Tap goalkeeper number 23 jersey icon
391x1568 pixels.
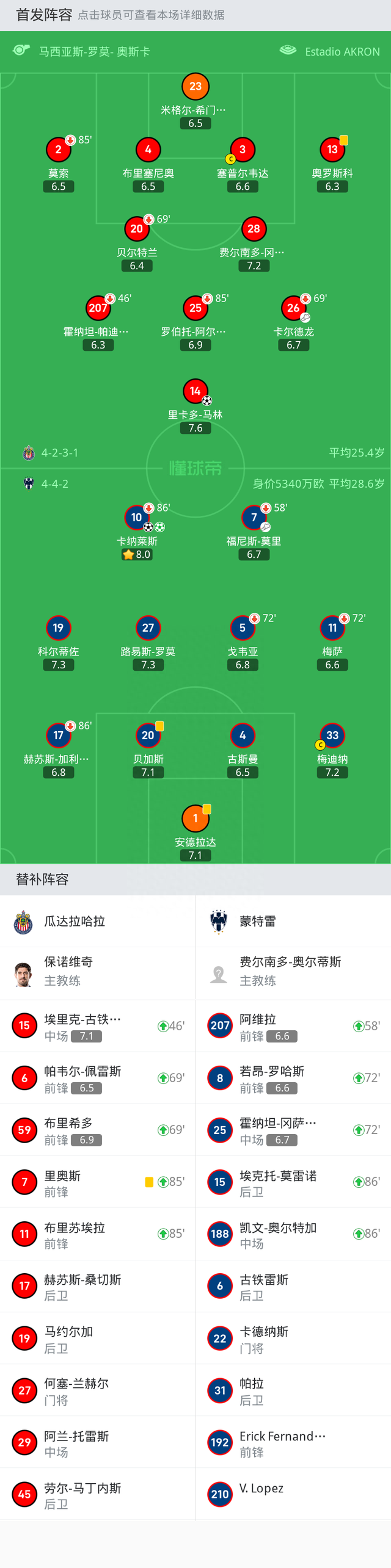pyautogui.click(x=195, y=87)
